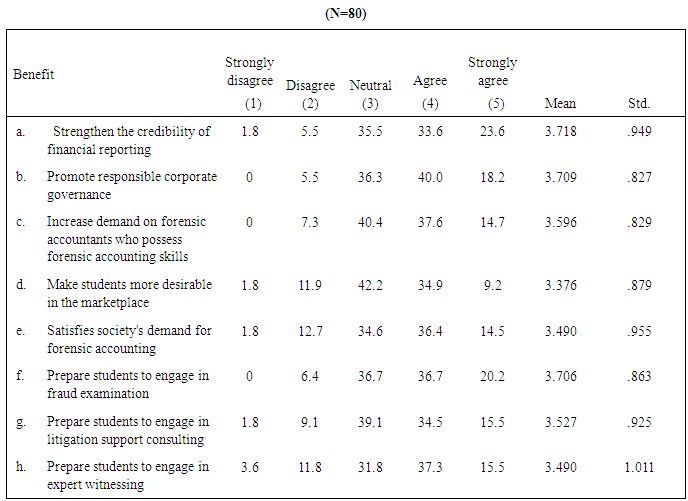
Task: Select the 'Satisfies society's demand' row label
Action: pos(129,339)
